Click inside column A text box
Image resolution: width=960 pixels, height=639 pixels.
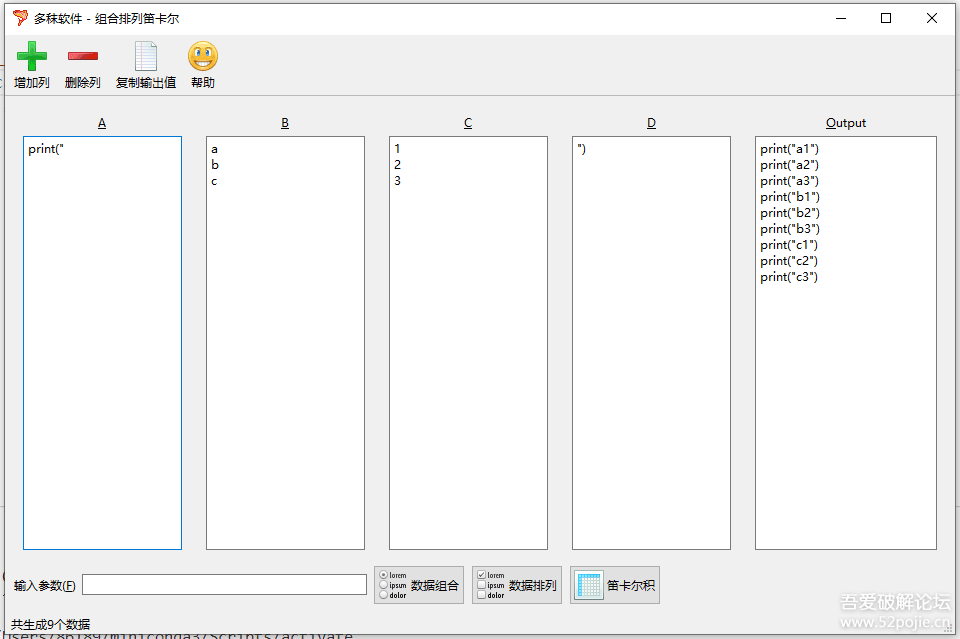point(102,343)
